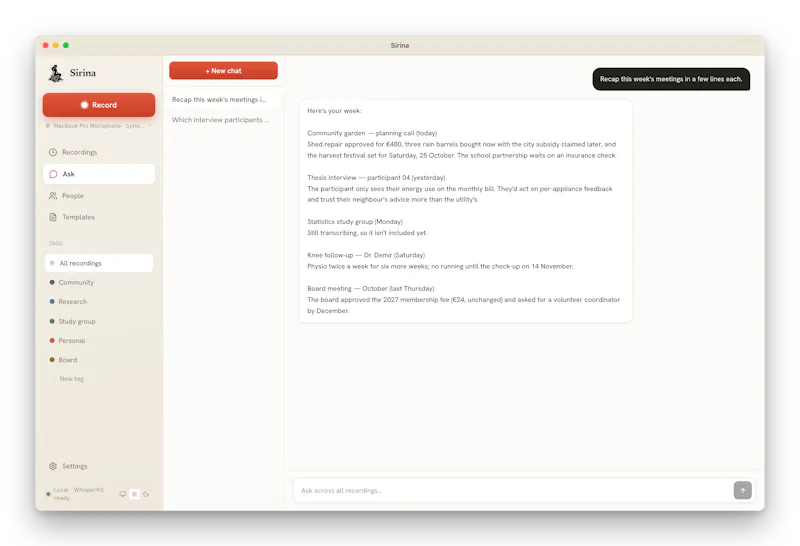Click the 'Statistics study group (Monday)' heading
The image size is (800, 546).
click(x=355, y=221)
